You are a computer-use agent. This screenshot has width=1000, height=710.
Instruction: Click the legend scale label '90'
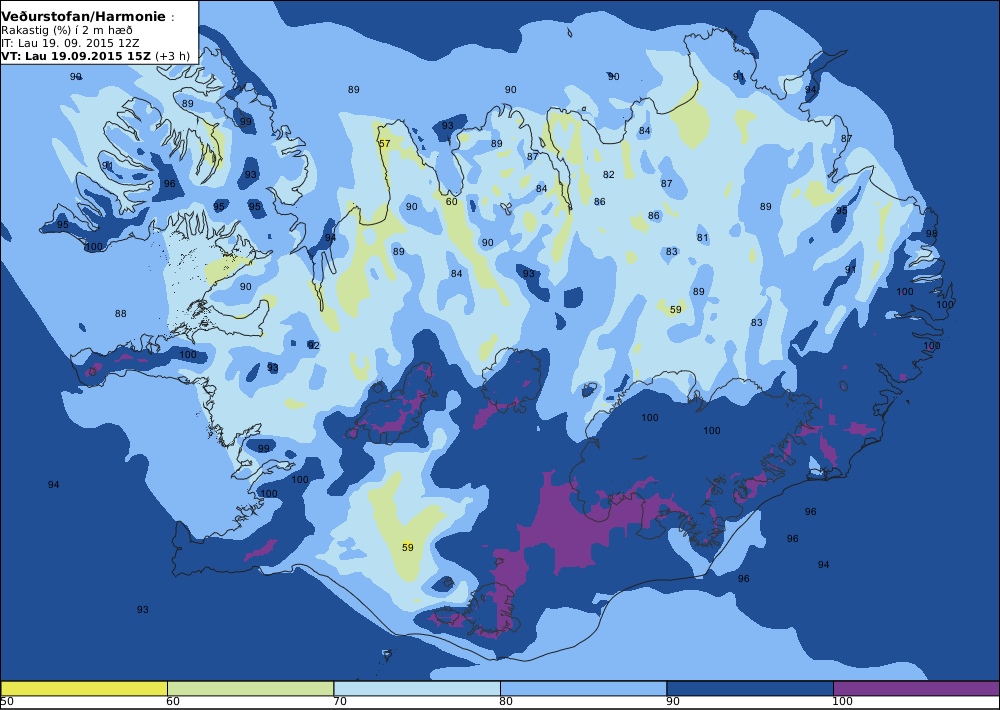point(673,702)
